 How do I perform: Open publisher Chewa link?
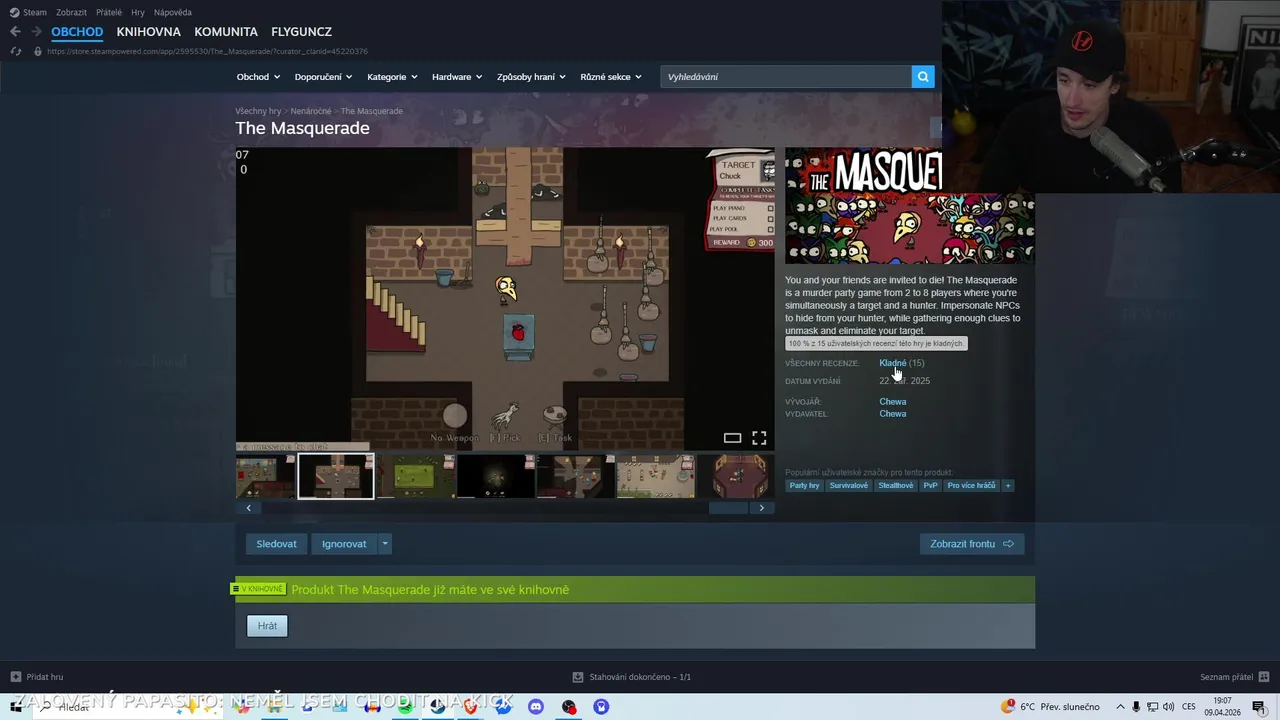click(893, 414)
